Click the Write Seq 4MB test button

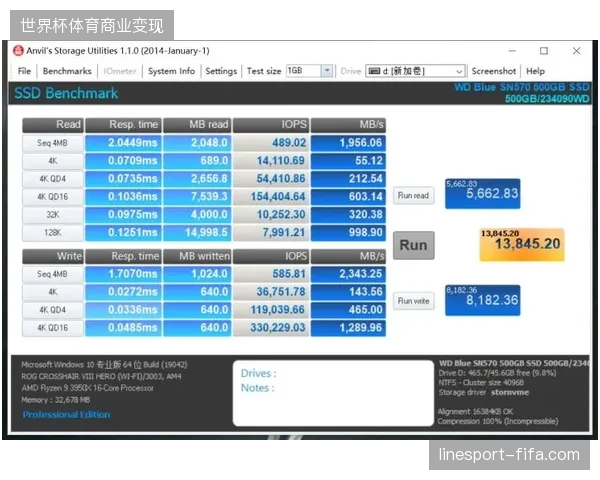(52, 274)
